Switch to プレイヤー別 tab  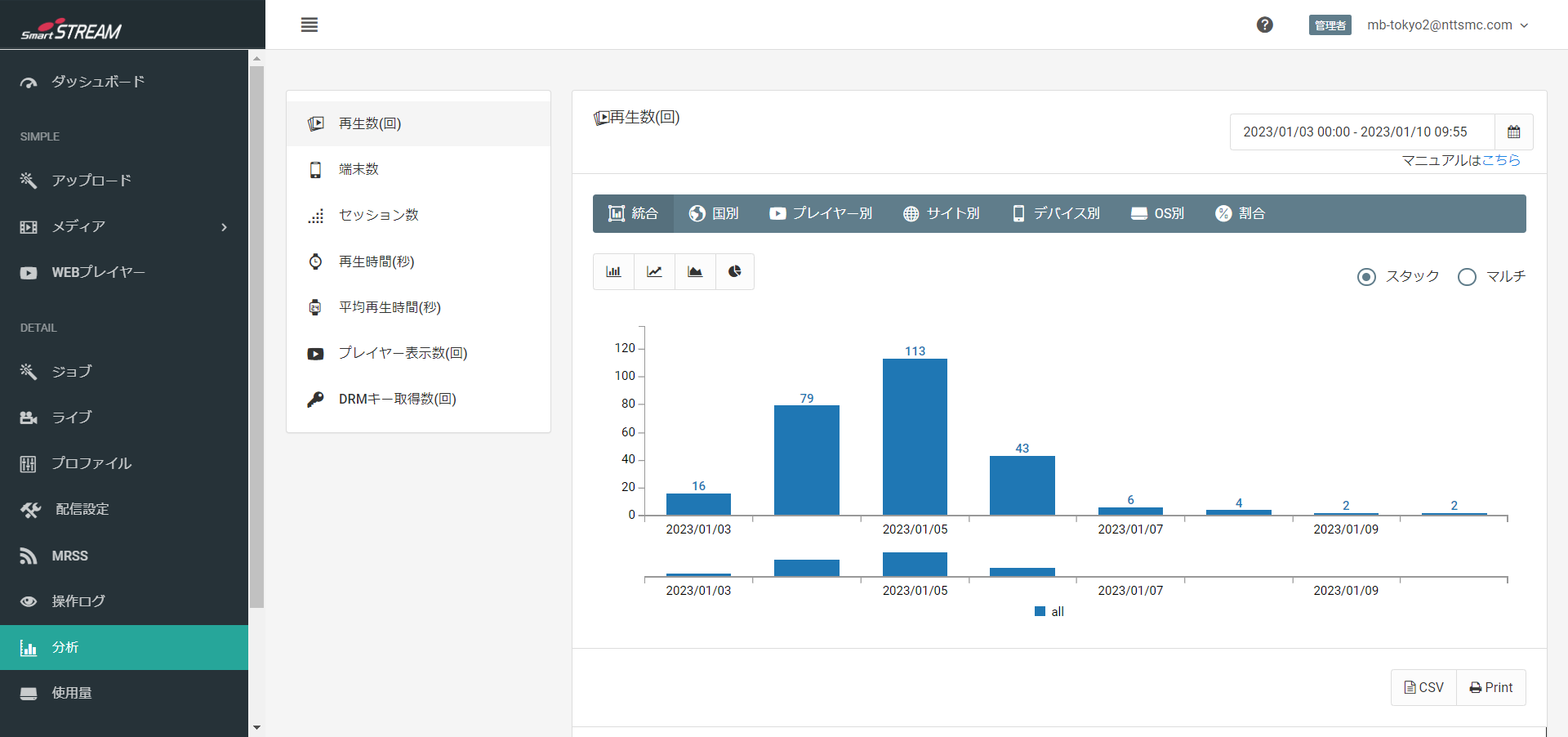click(821, 213)
